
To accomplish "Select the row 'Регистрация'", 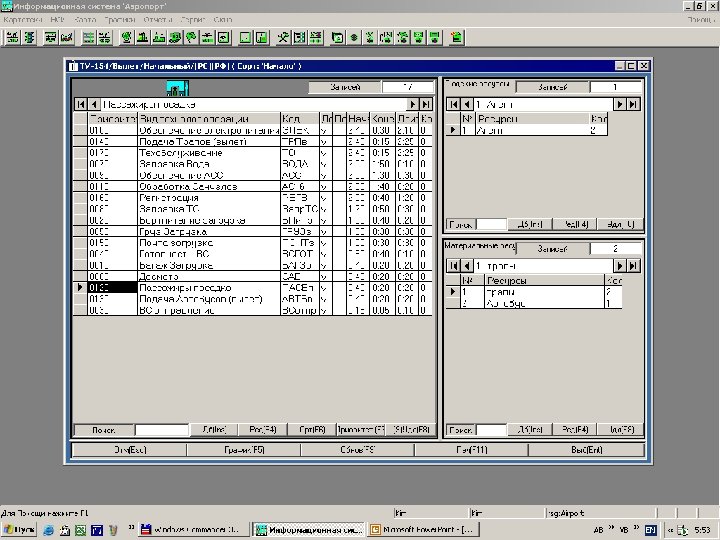I will click(x=253, y=198).
